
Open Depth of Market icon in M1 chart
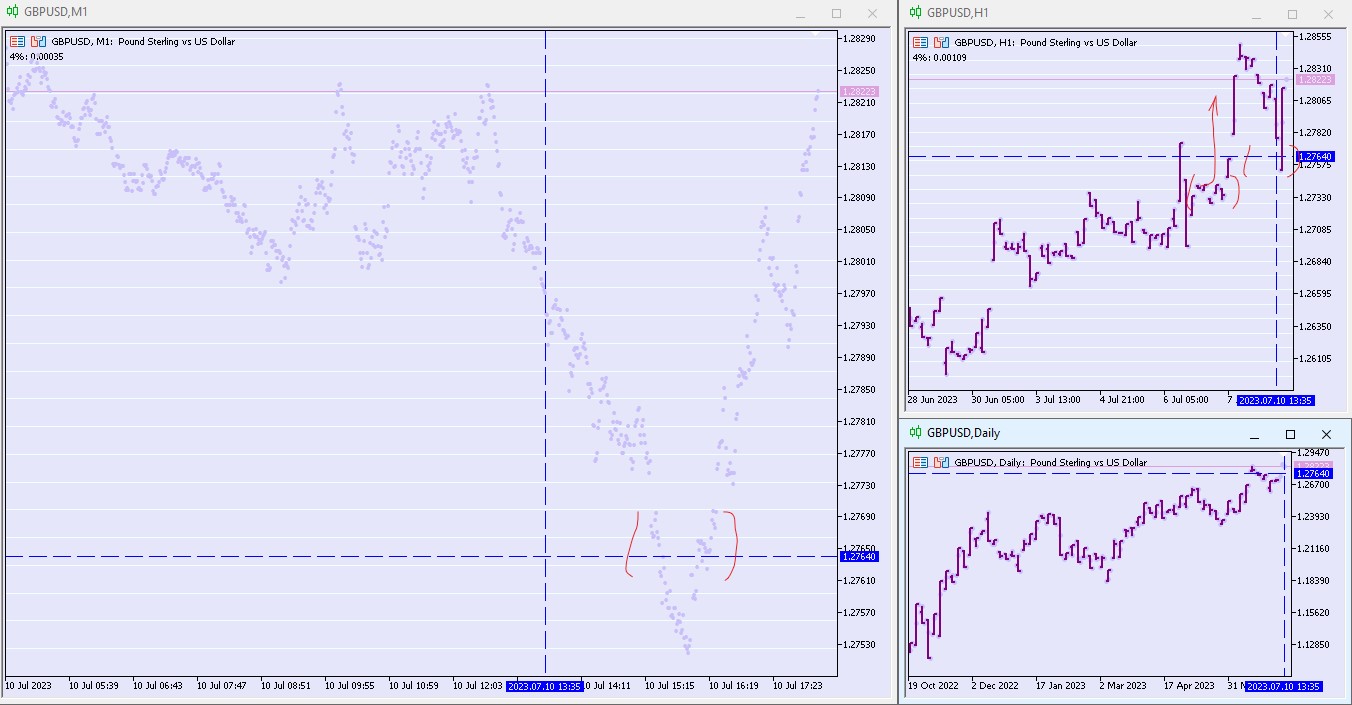(38, 42)
